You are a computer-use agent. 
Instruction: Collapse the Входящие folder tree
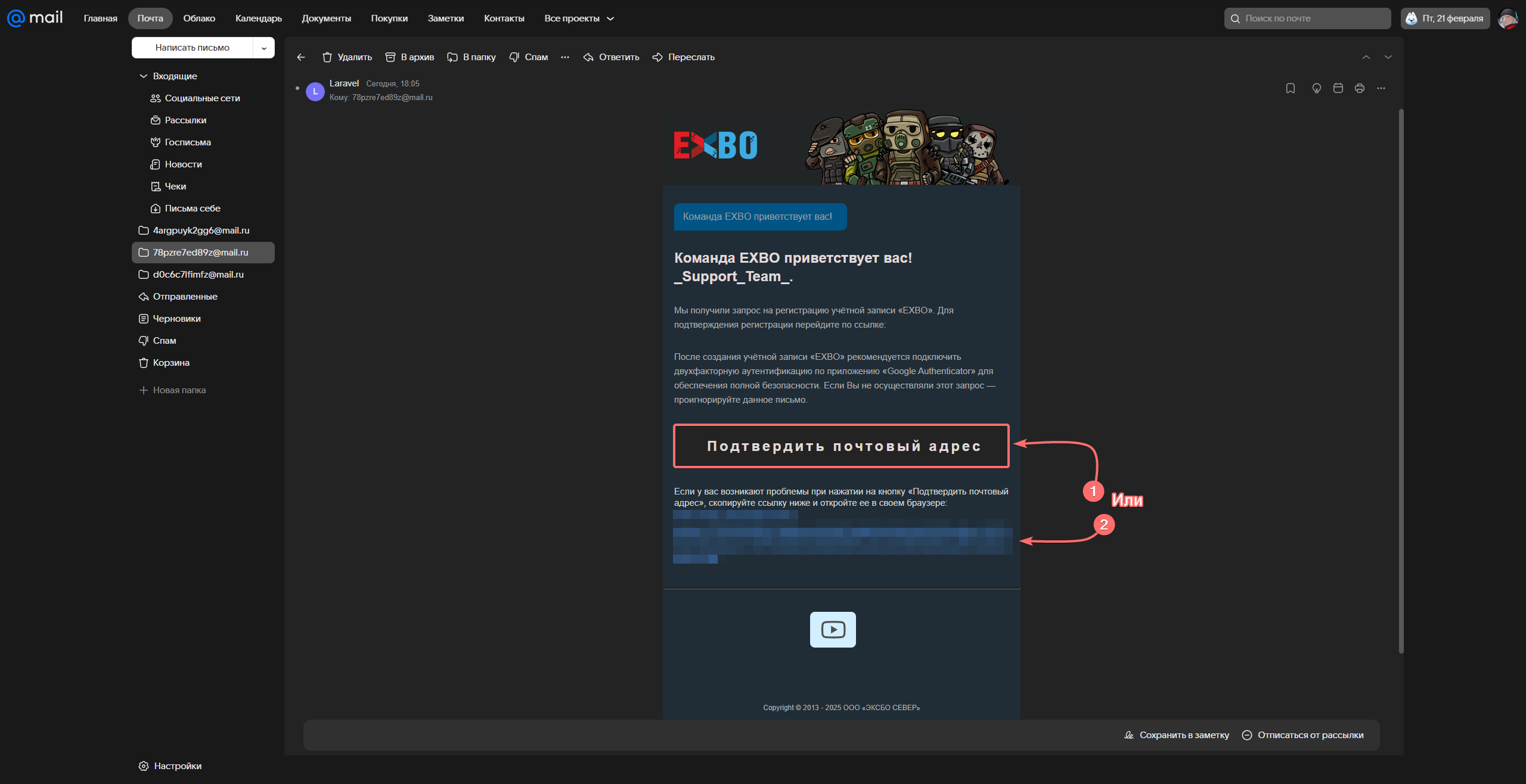pyautogui.click(x=144, y=76)
